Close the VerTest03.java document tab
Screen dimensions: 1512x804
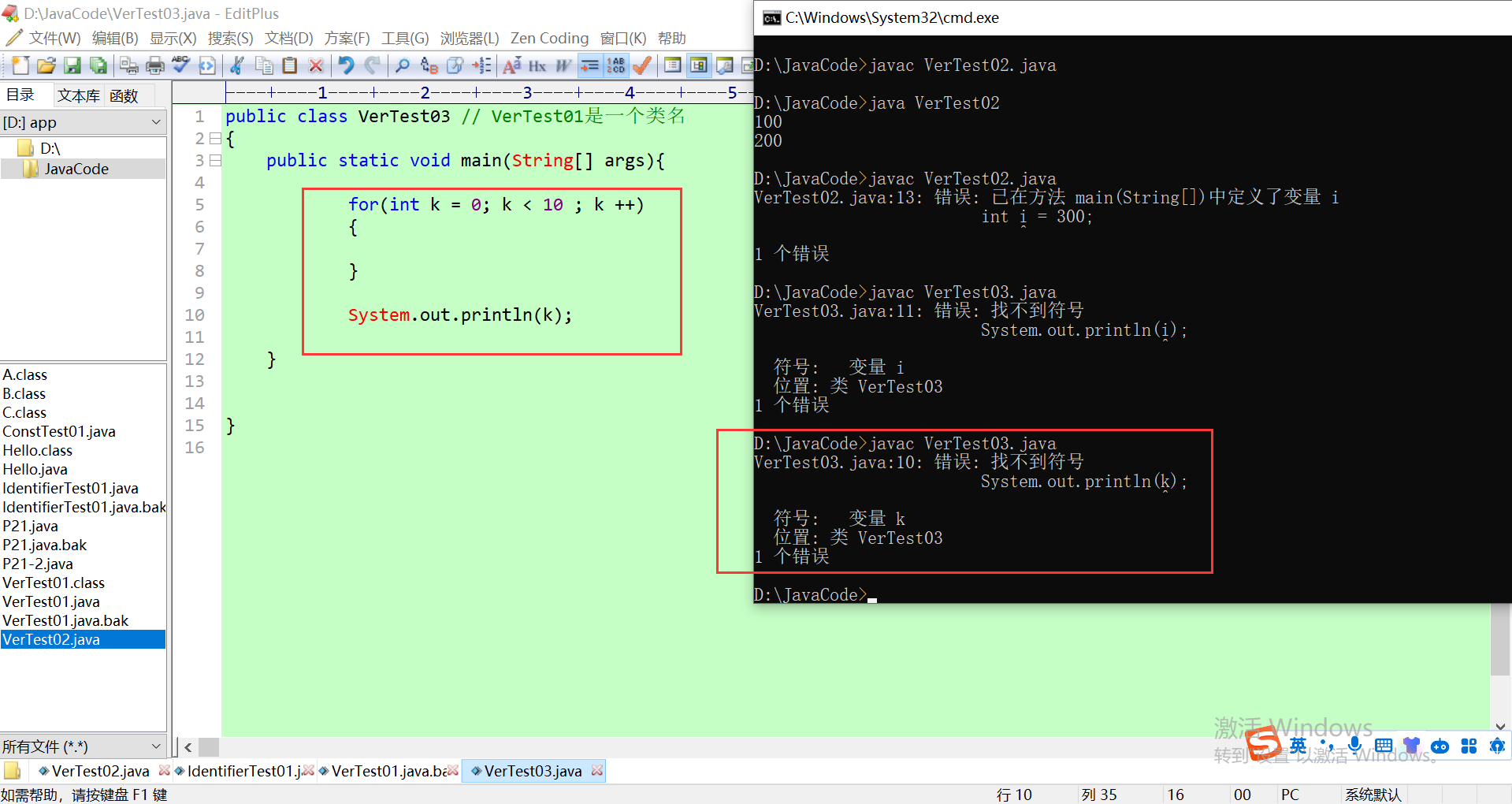[597, 771]
